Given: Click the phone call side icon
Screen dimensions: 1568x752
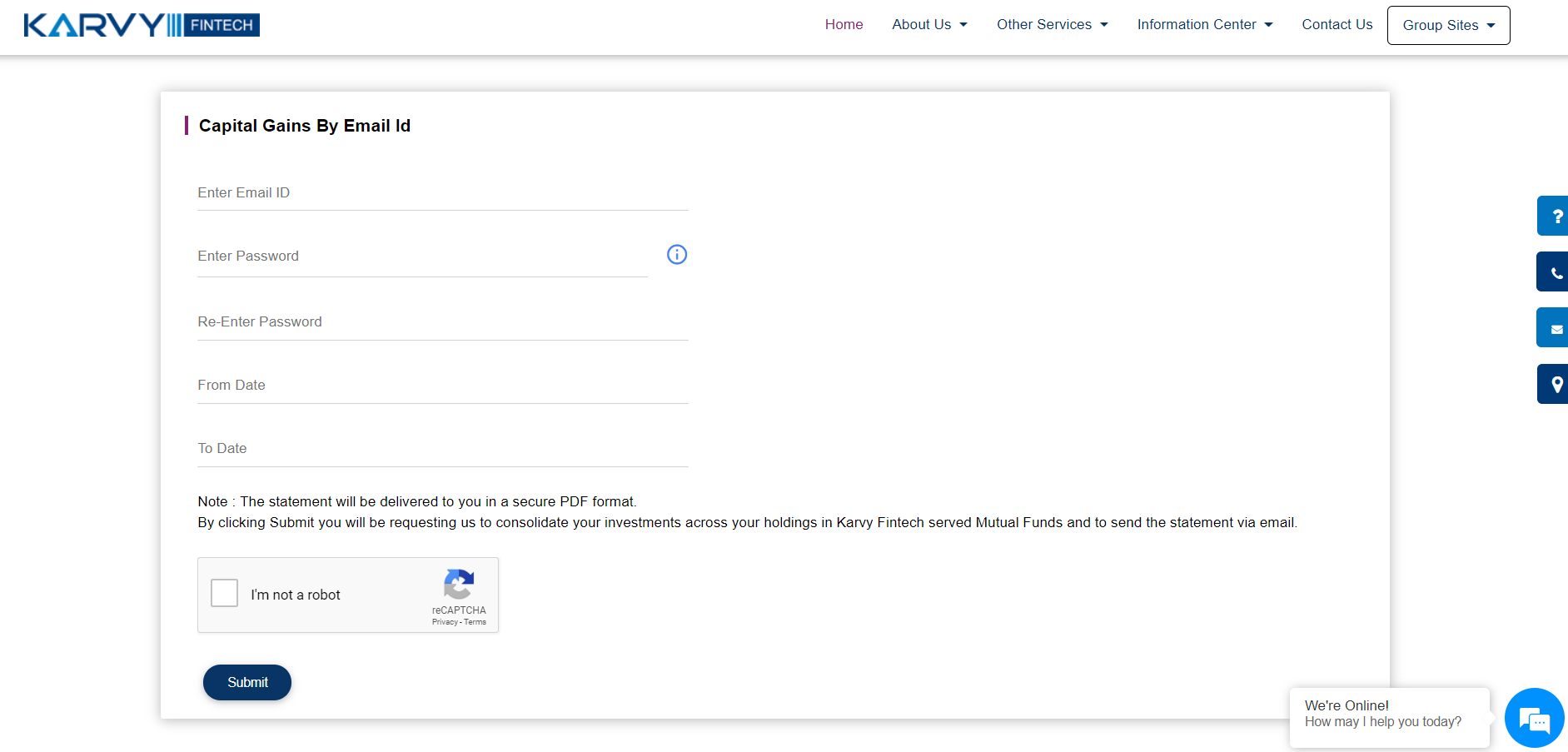Looking at the screenshot, I should tap(1554, 272).
